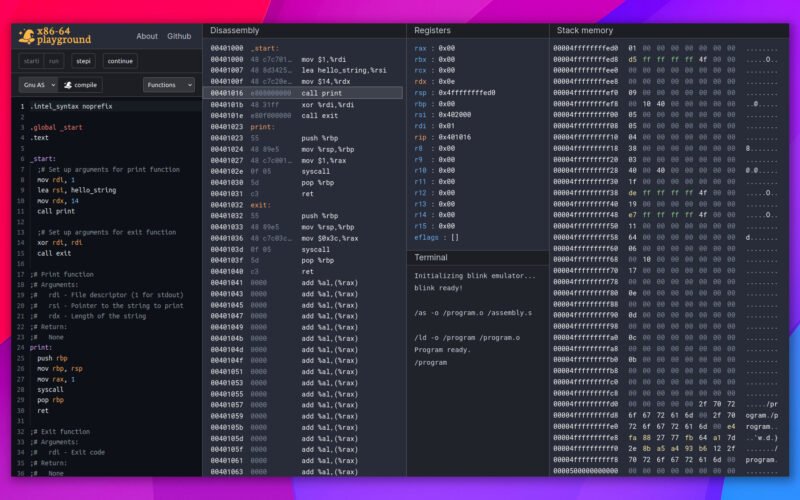Click the compile button with its icon
800x500 pixels.
(81, 85)
